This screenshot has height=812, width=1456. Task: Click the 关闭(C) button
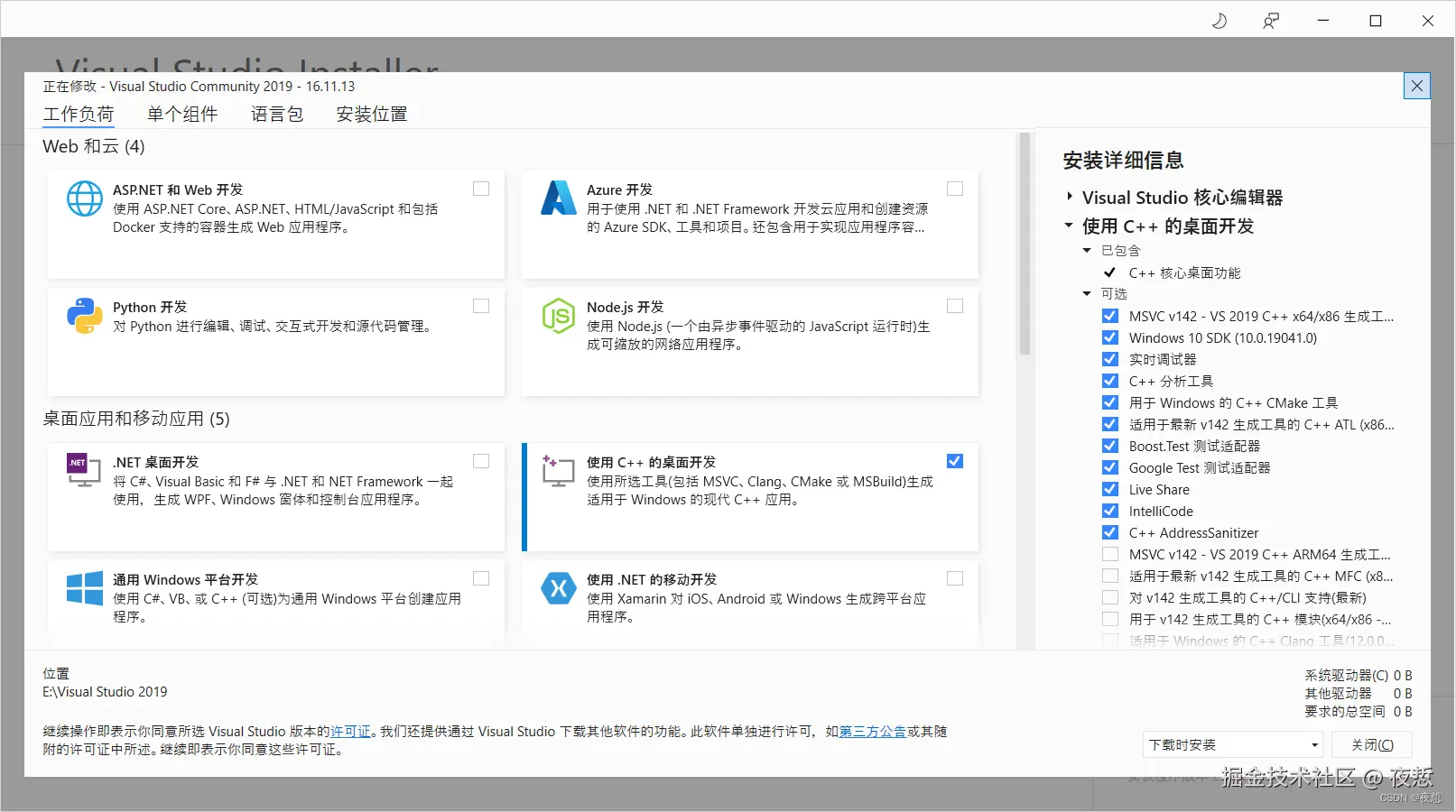[x=1371, y=743]
